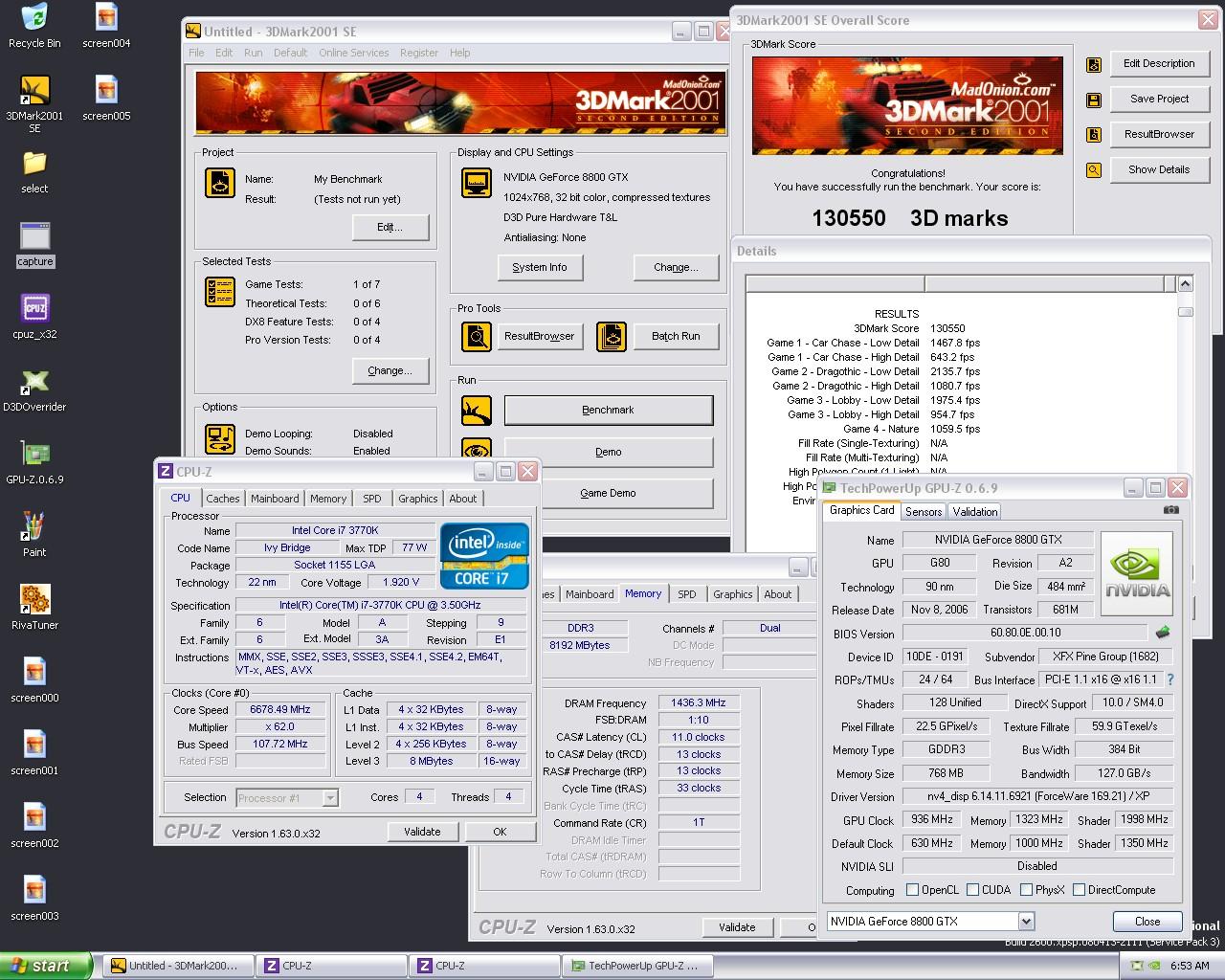Viewport: 1225px width, 980px height.
Task: Click the Save Project floppy icon
Action: (1094, 100)
